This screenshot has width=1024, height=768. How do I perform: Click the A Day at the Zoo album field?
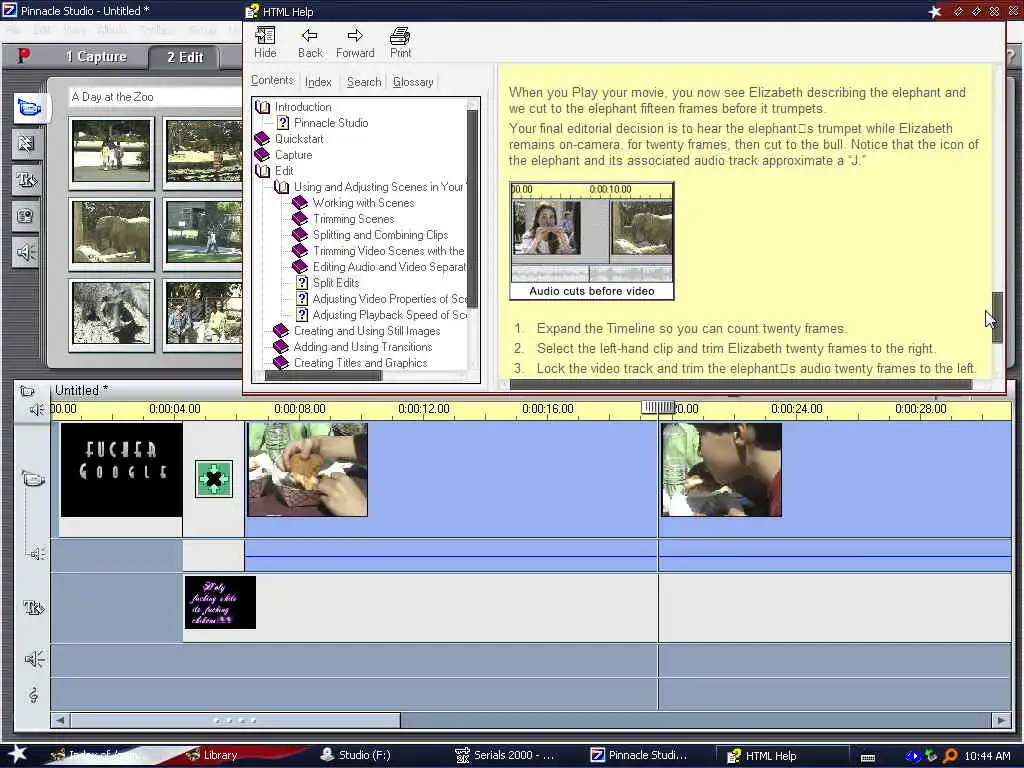click(155, 97)
